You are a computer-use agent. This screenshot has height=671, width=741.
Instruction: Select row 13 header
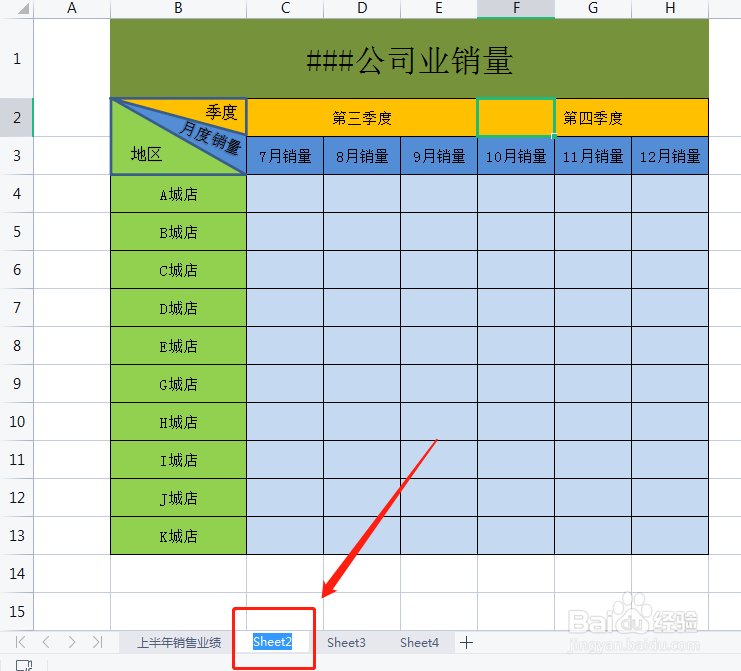coord(17,535)
